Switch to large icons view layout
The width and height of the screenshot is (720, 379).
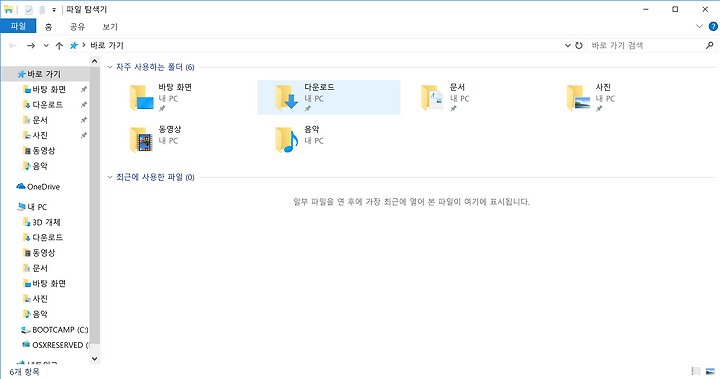(710, 371)
